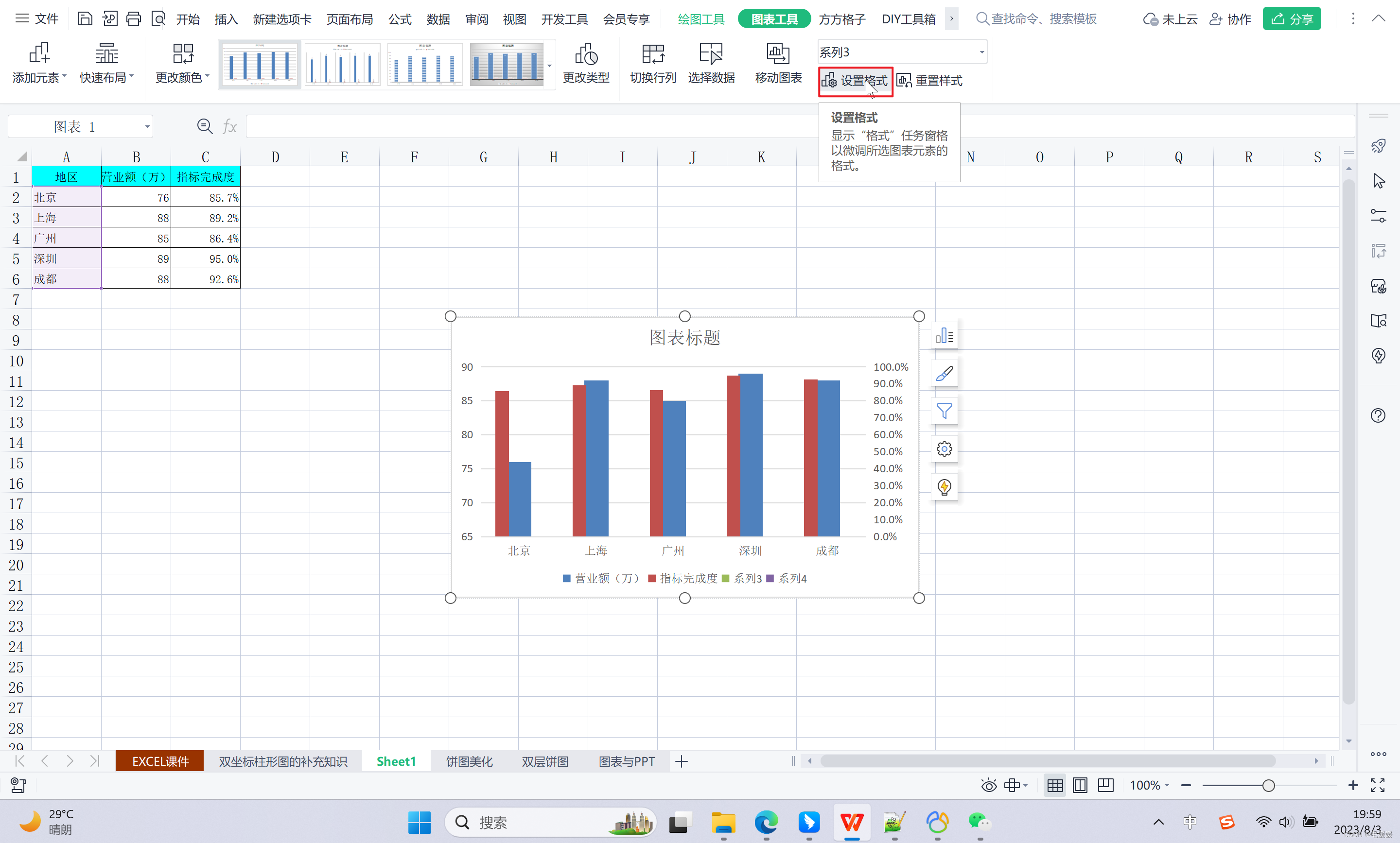Click the zoom slider handle
This screenshot has width=1400, height=843.
click(x=1268, y=786)
